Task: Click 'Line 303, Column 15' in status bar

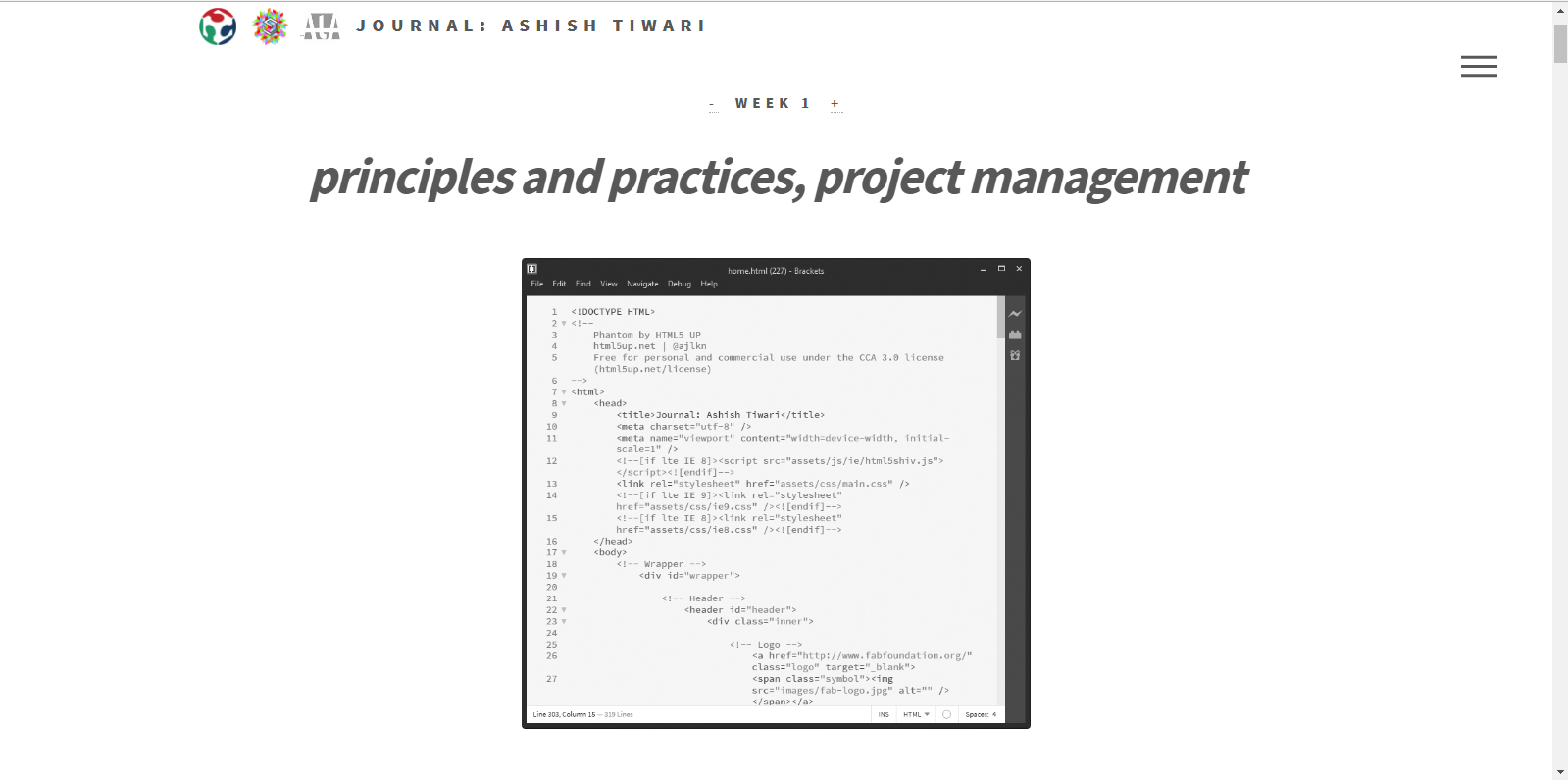Action: [x=564, y=714]
